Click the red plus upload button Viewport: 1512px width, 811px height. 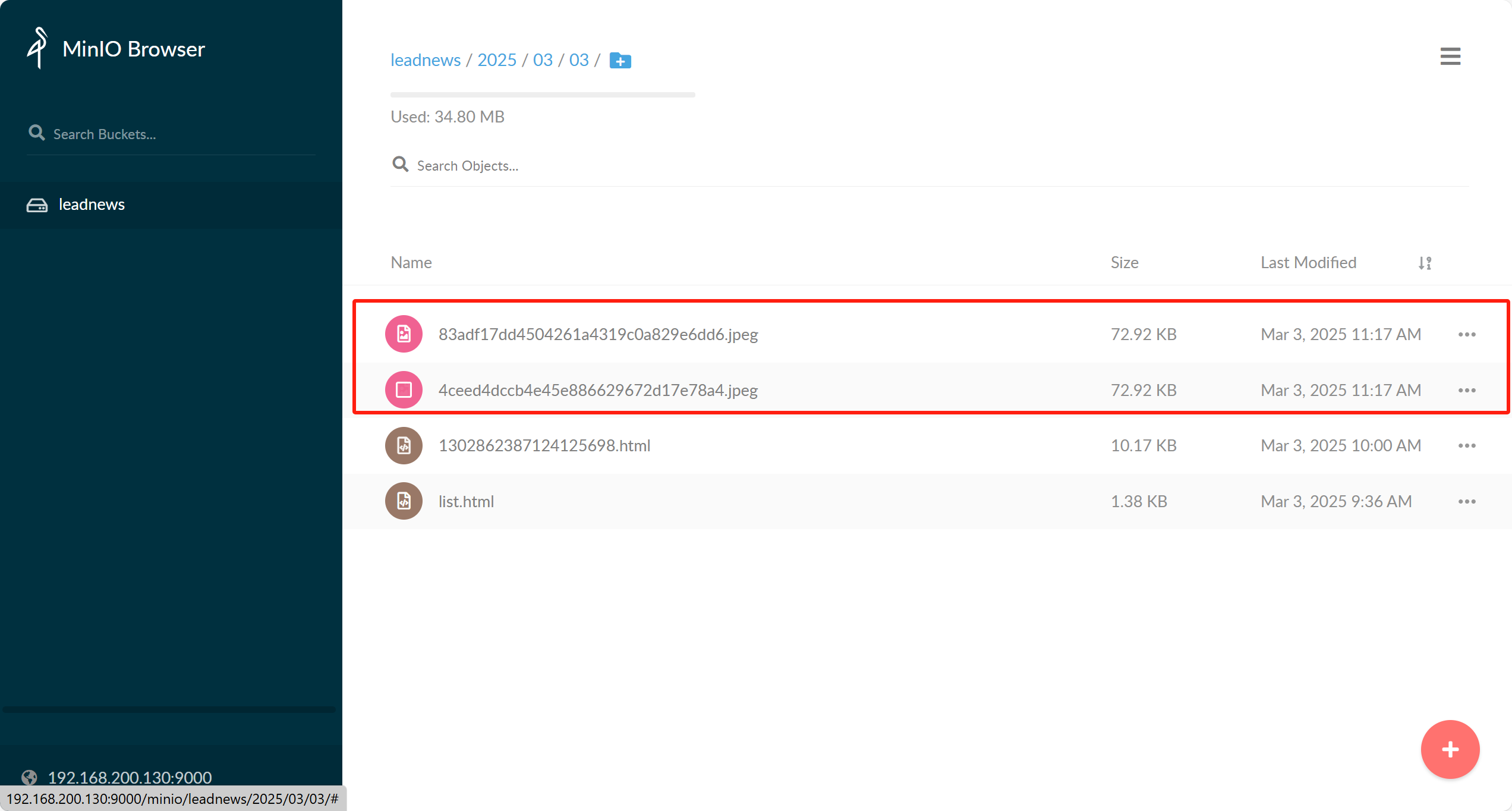coord(1450,749)
